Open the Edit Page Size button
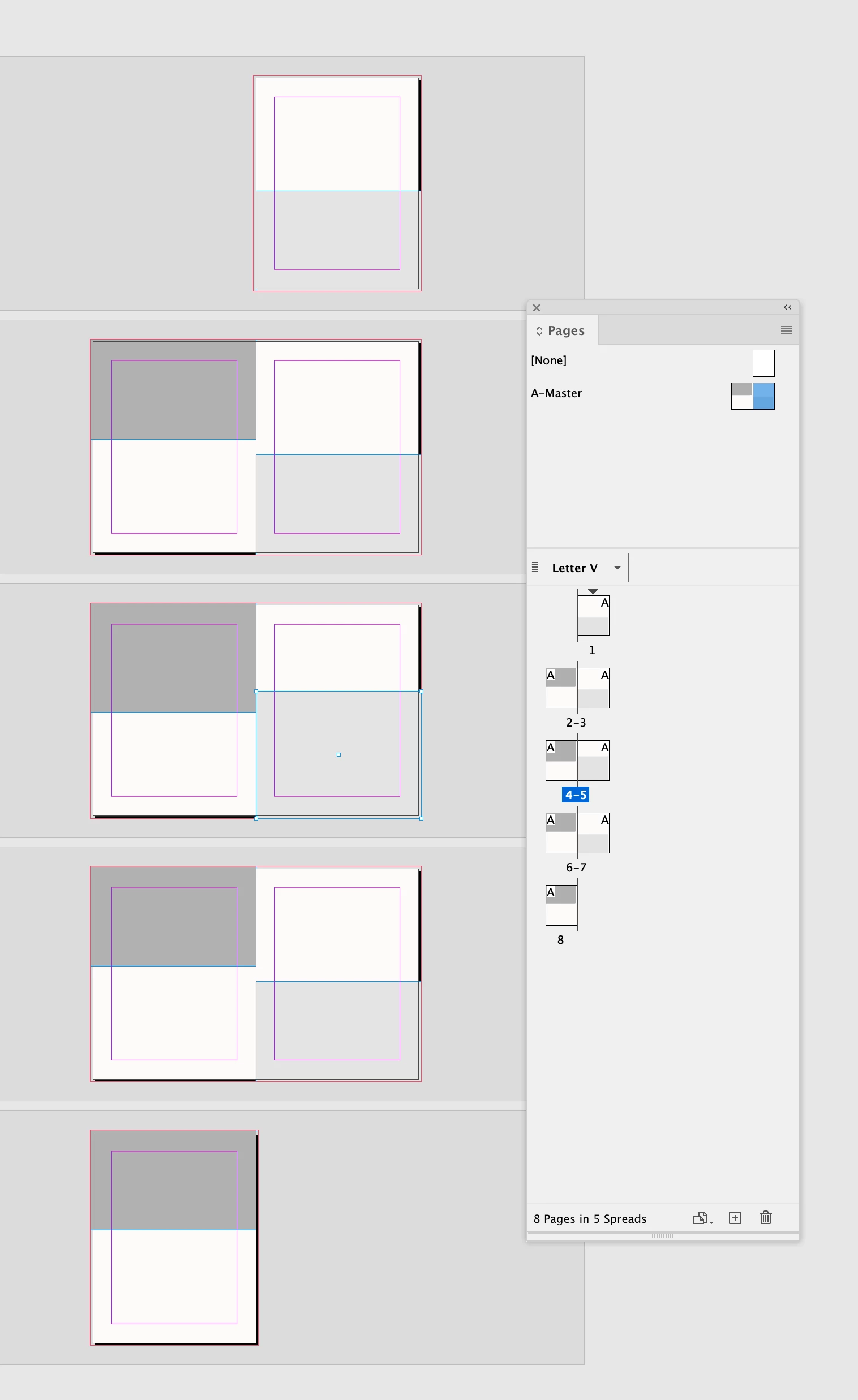This screenshot has width=858, height=1400. tap(702, 1218)
